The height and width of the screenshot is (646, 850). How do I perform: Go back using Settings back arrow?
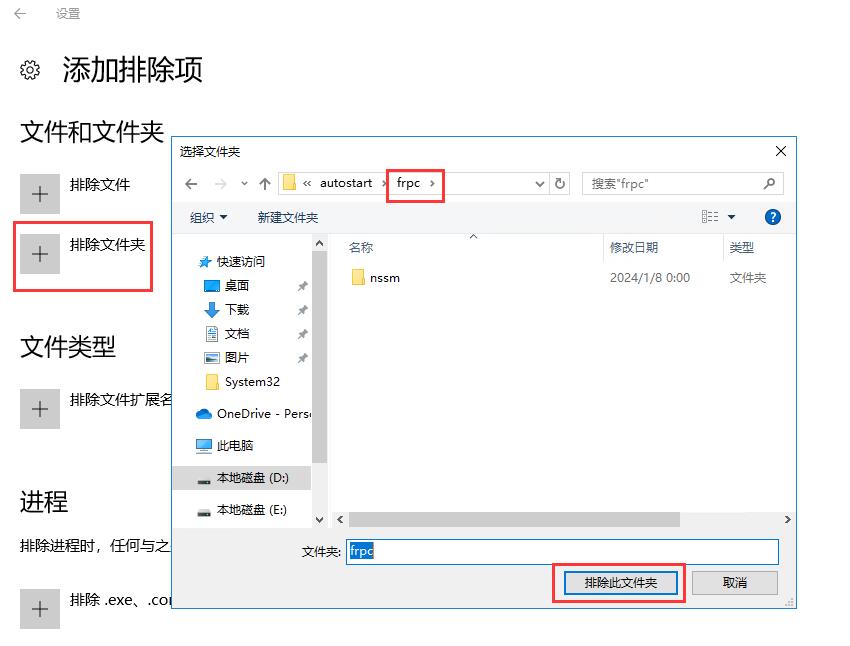20,14
